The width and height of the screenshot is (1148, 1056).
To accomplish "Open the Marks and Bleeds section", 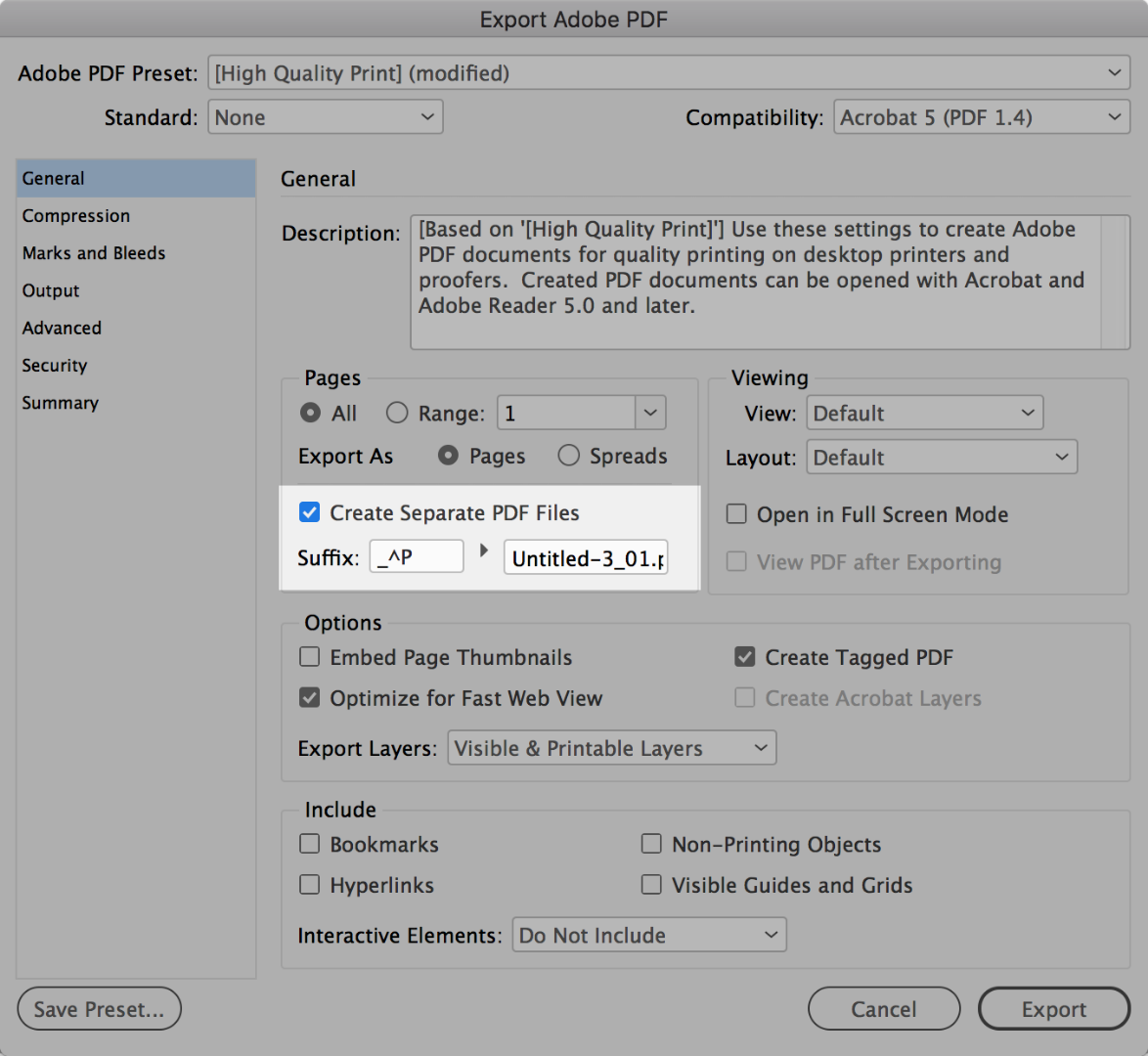I will coord(136,252).
